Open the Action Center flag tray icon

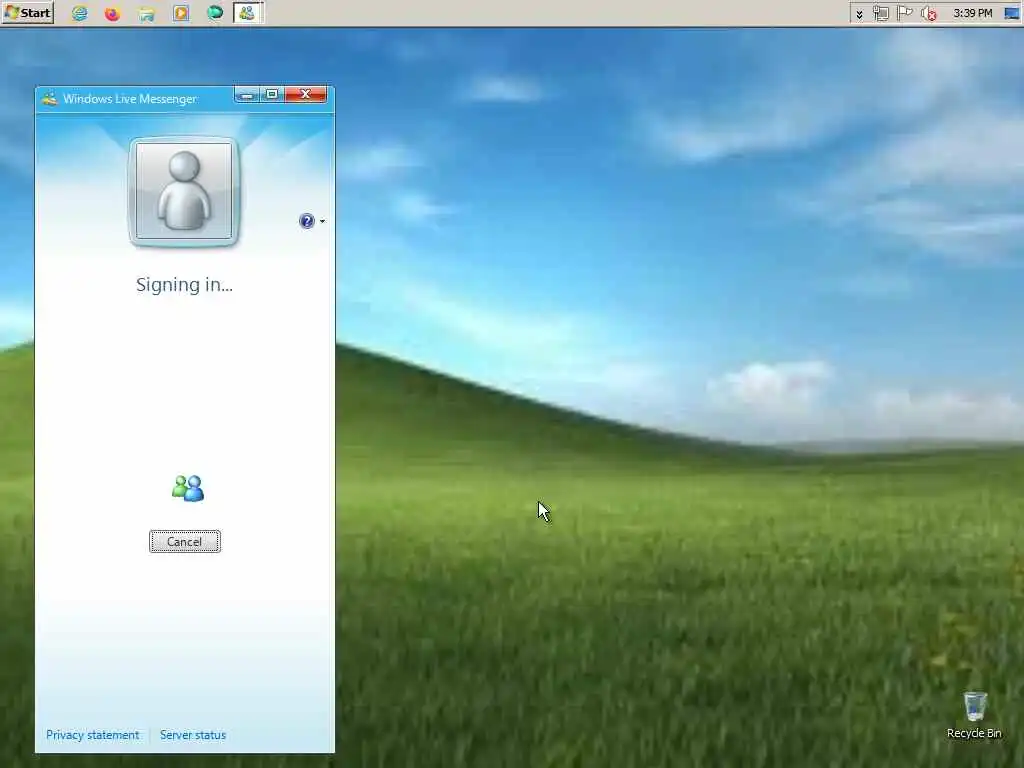[904, 13]
